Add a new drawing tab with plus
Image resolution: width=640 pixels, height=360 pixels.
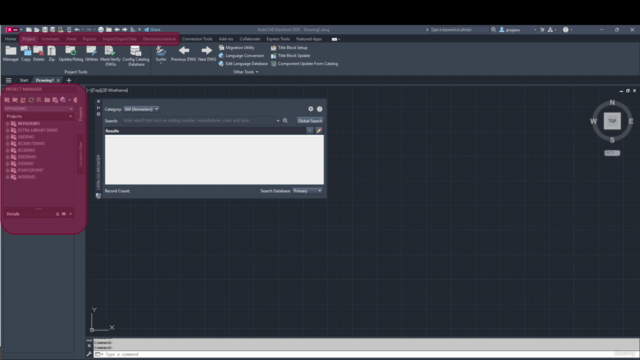[x=69, y=80]
